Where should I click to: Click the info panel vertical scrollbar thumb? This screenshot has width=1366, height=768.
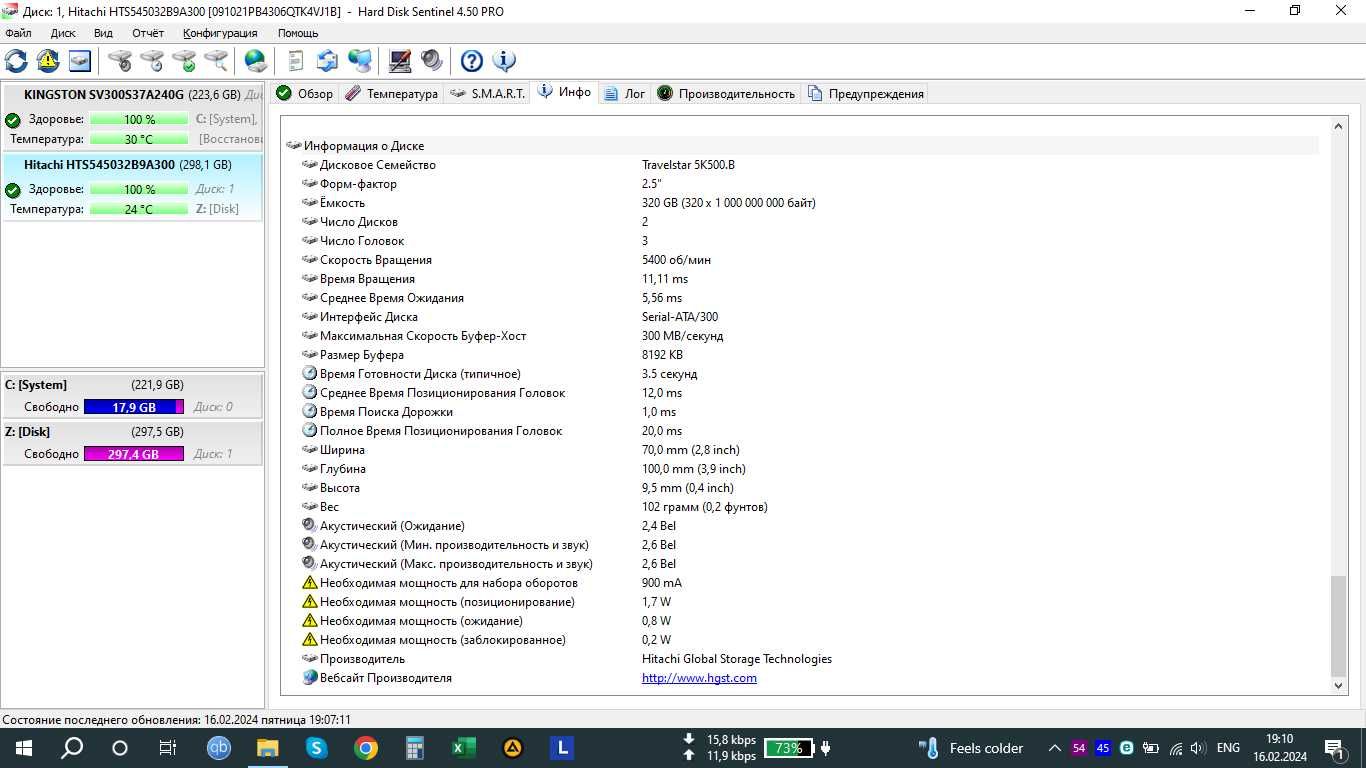[x=1339, y=626]
